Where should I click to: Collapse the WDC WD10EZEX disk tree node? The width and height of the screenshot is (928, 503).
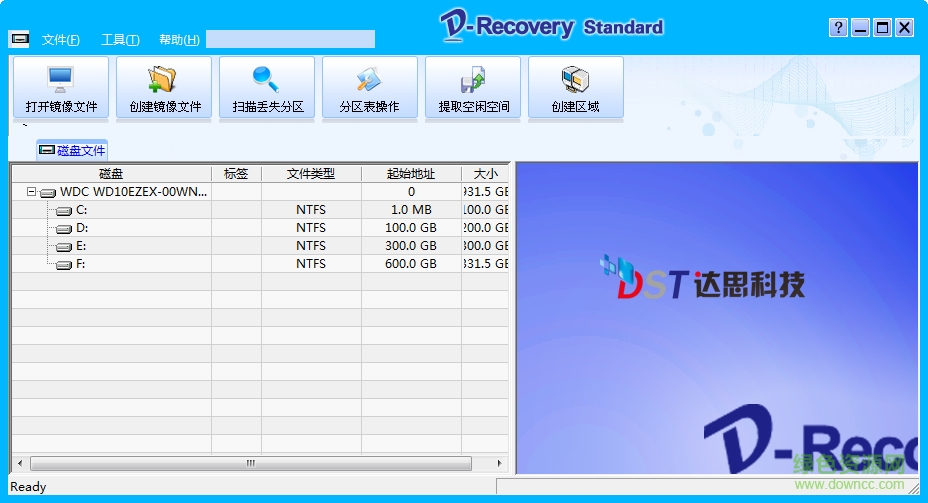coord(32,192)
